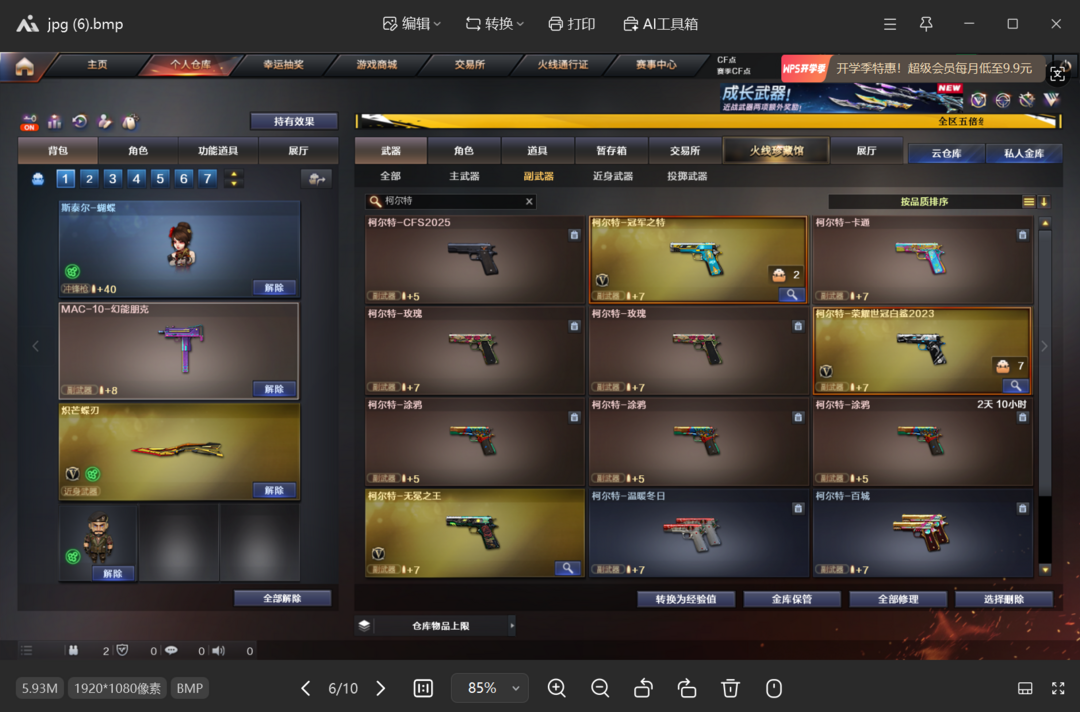Click the 转换为经验值 button

686,598
